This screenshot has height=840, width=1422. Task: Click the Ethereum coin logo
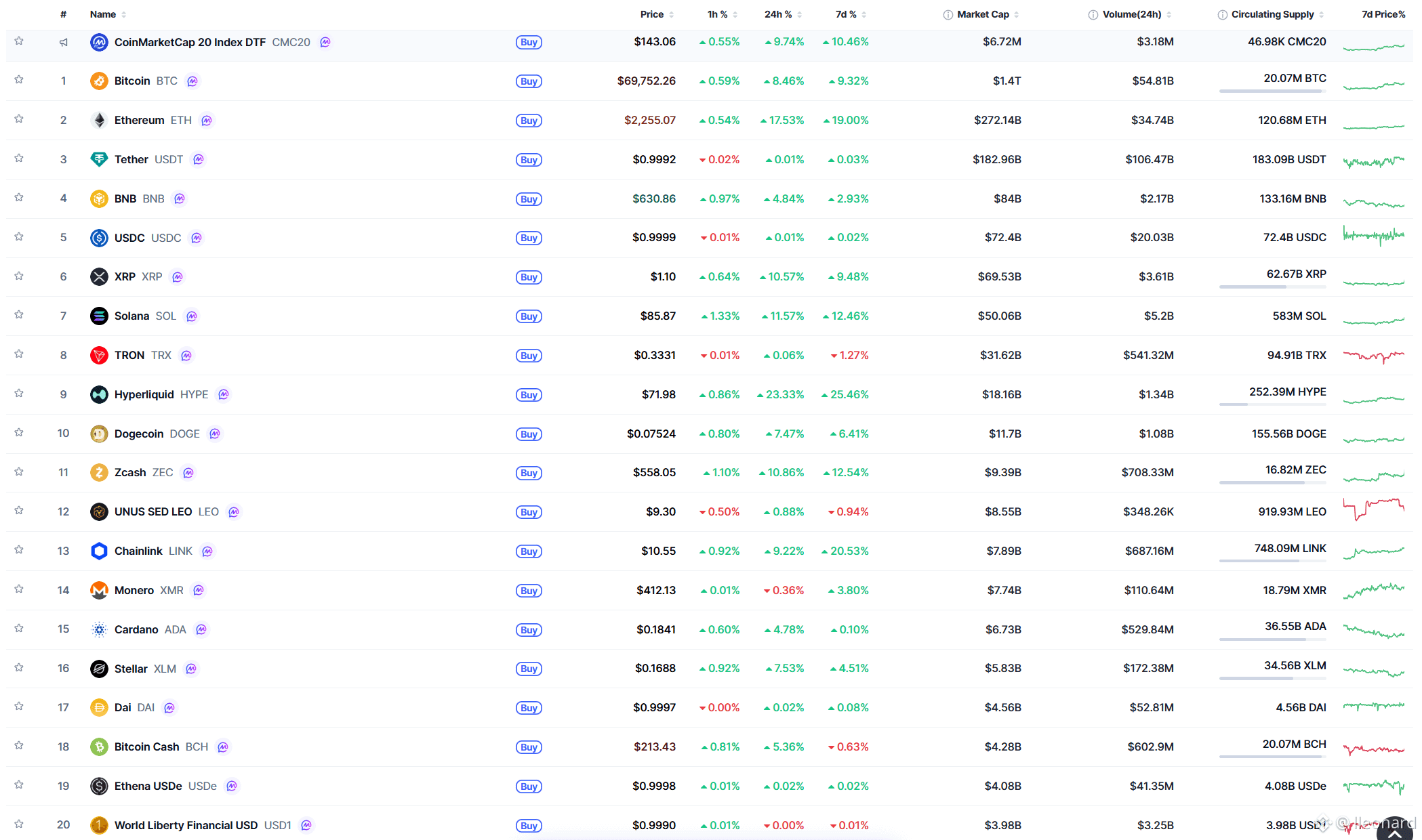(x=99, y=121)
